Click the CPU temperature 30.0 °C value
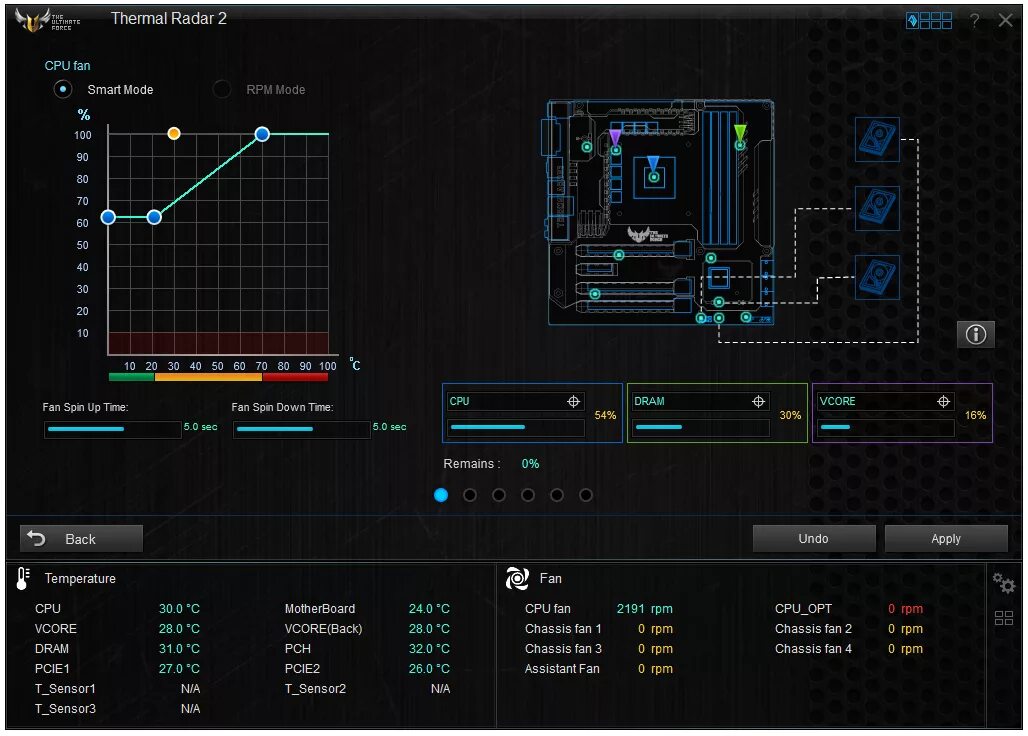This screenshot has height=736, width=1028. (x=179, y=608)
